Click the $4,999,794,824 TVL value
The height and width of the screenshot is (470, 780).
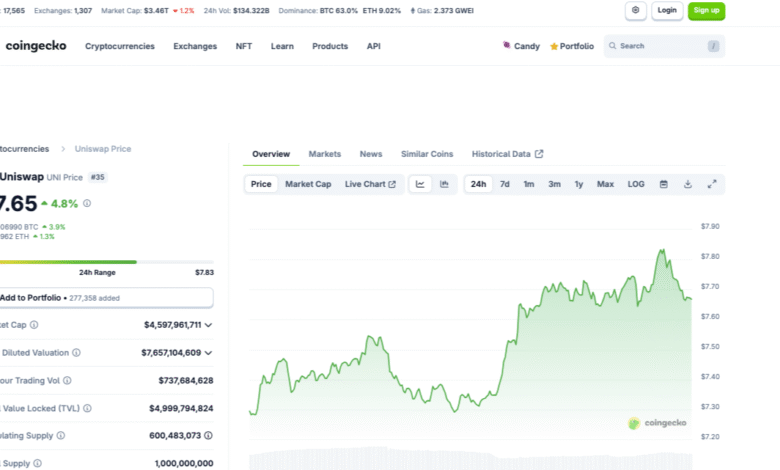pos(181,408)
